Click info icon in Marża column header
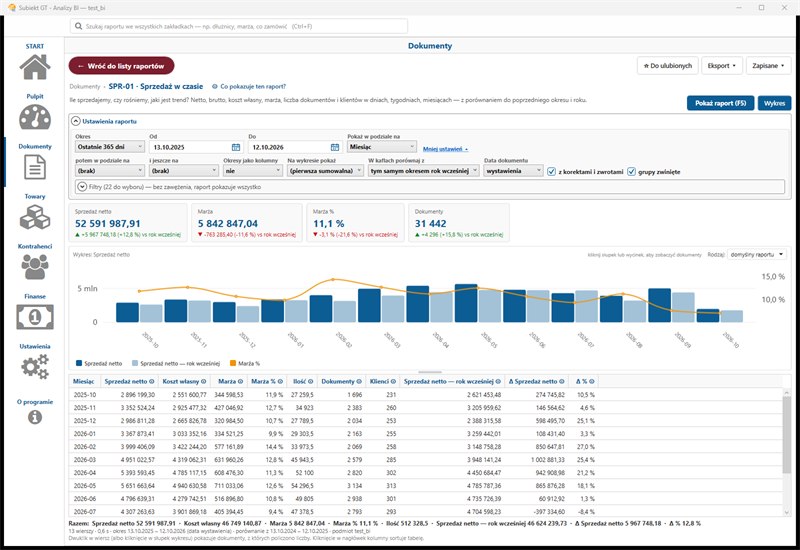This screenshot has width=800, height=550. 241,381
